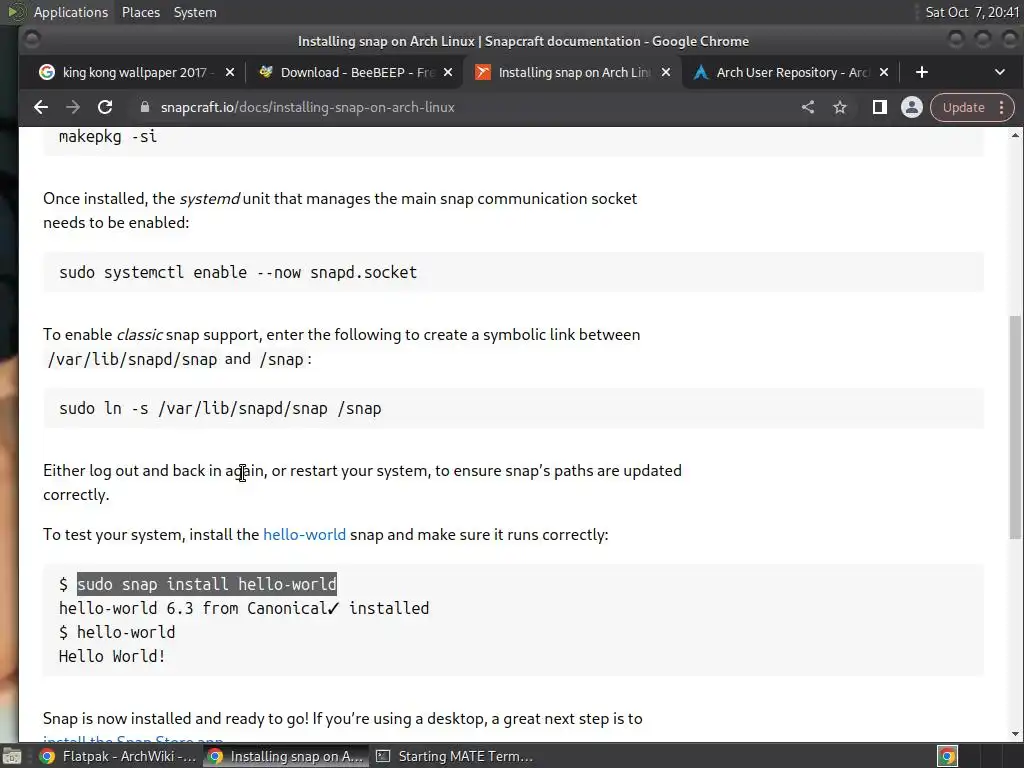1024x768 pixels.
Task: Switch to king kong wallpaper 2017 tab
Action: coord(135,72)
